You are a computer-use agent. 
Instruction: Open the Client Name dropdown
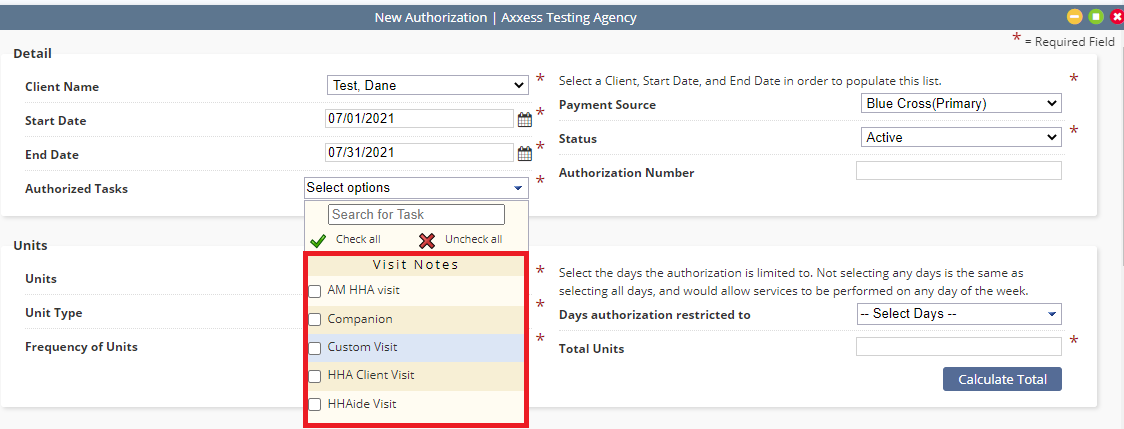[x=428, y=85]
